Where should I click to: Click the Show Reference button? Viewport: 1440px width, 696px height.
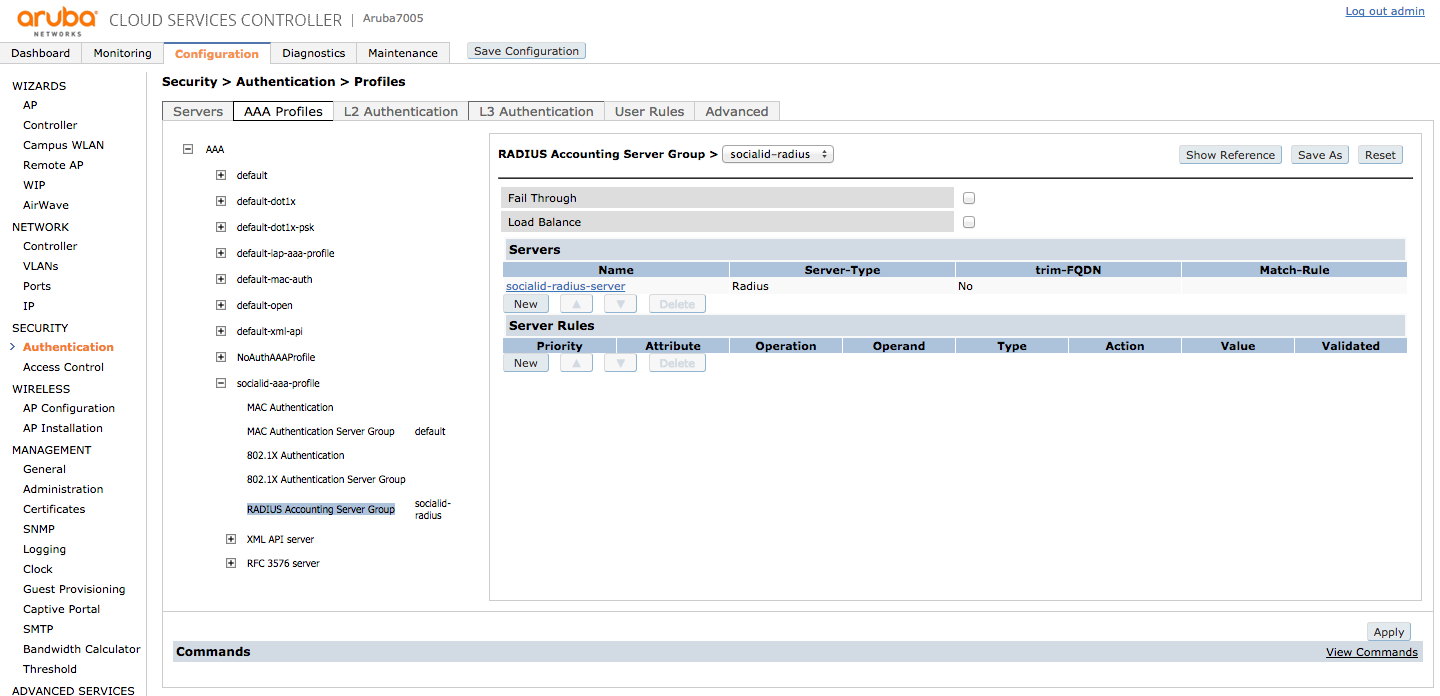[1230, 155]
